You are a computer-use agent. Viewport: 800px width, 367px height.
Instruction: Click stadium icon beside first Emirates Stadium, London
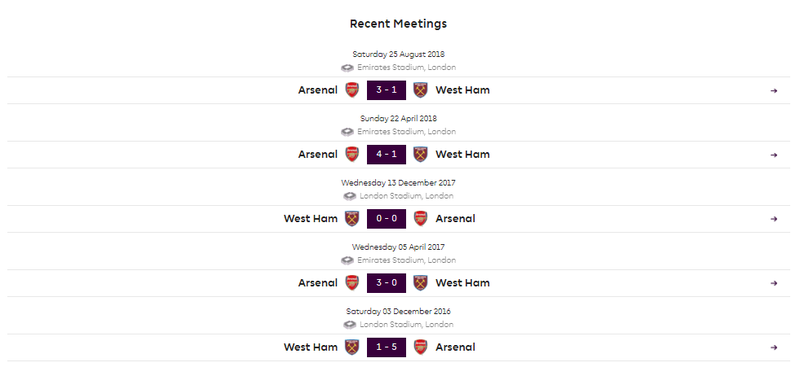coord(347,67)
